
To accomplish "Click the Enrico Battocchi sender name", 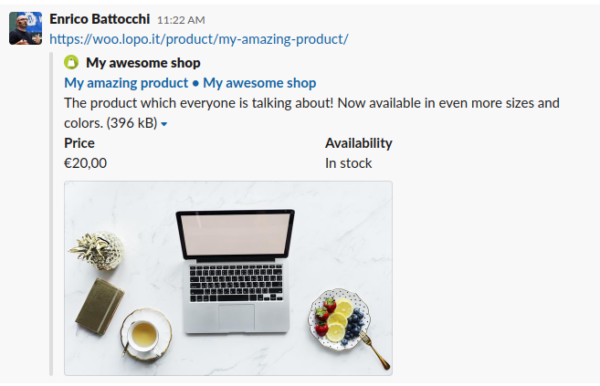I will (x=99, y=19).
